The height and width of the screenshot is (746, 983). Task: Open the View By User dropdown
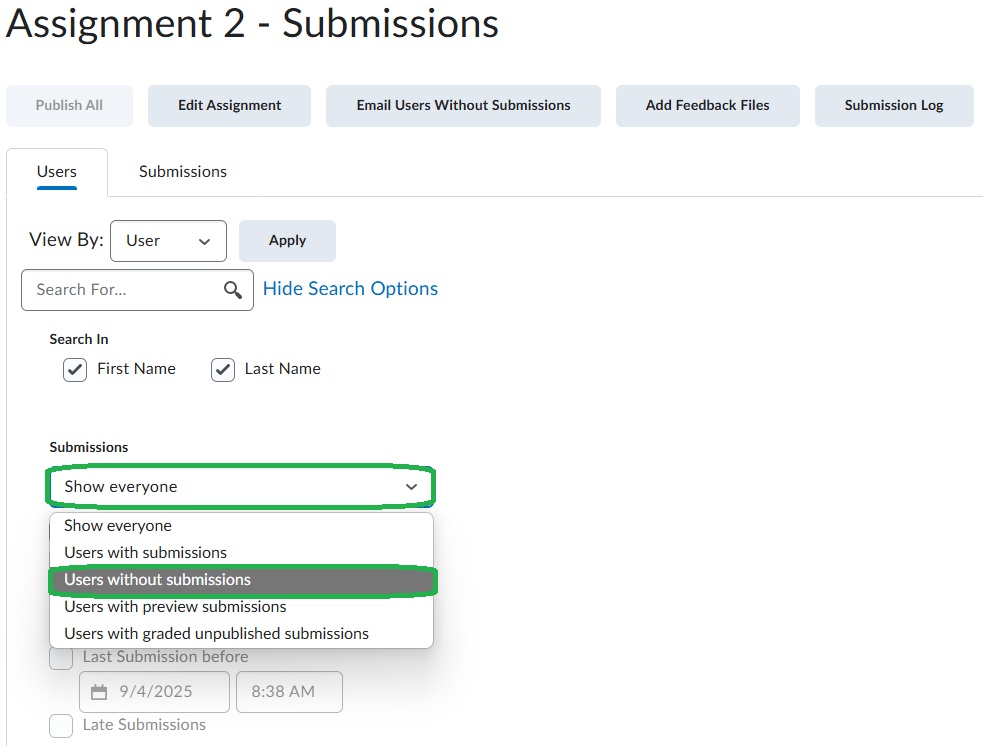168,241
